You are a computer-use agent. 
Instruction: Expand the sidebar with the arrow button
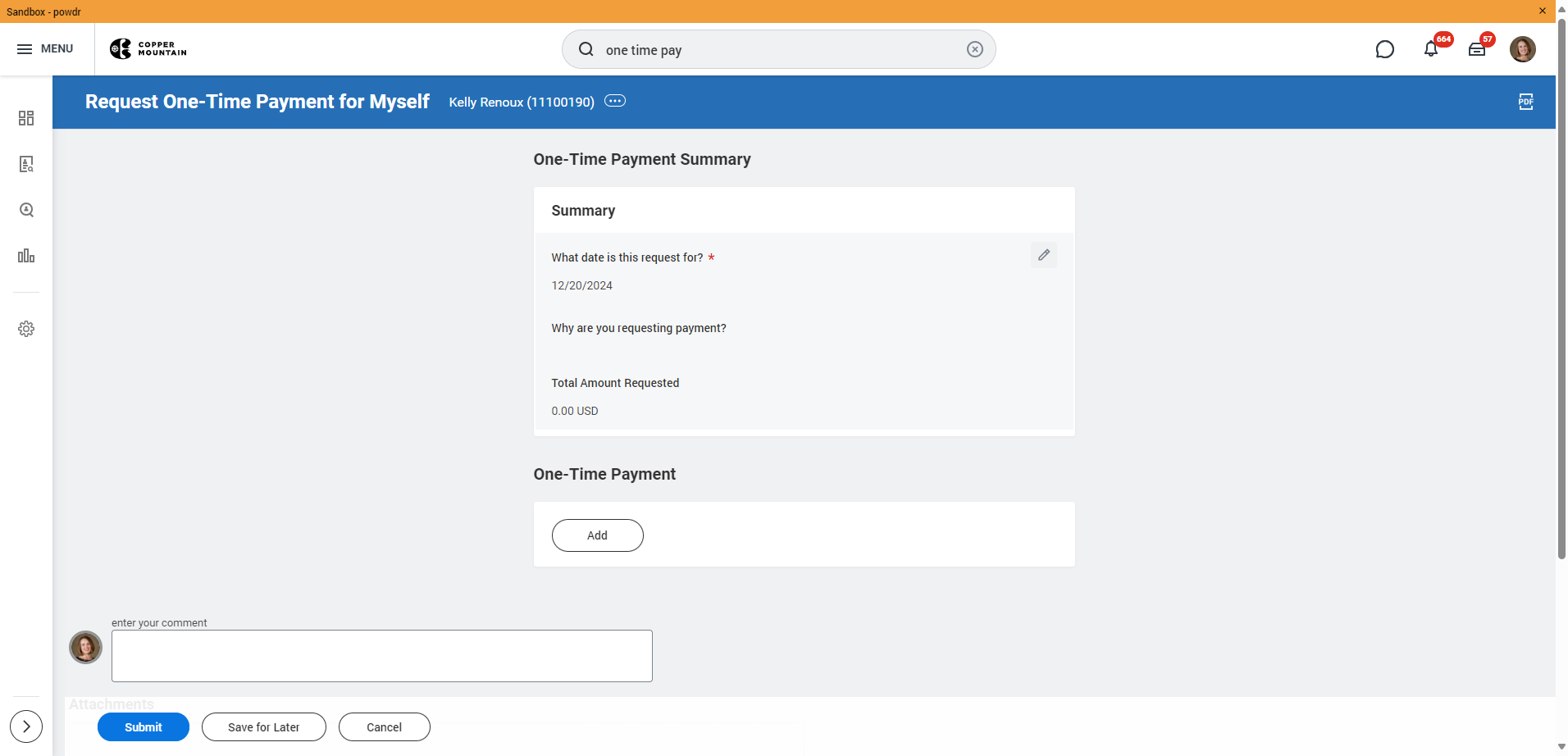tap(26, 726)
